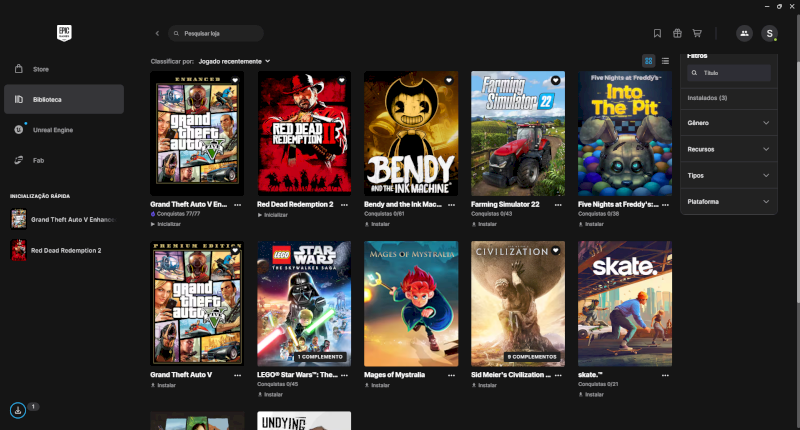Click Instalar under Mages of Mystralia
This screenshot has width=800, height=430.
point(377,385)
